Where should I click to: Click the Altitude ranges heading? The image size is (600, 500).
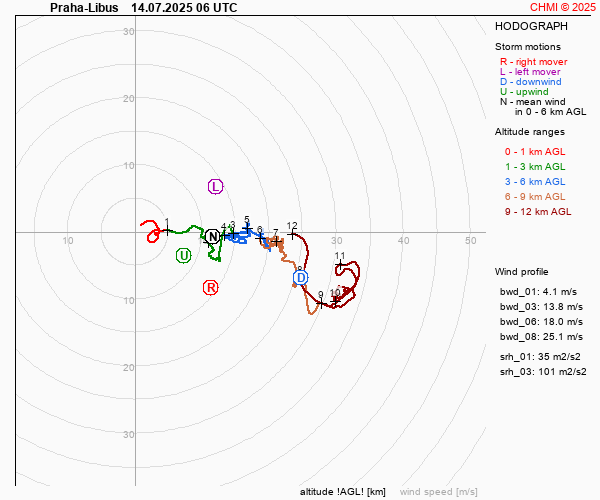(530, 132)
